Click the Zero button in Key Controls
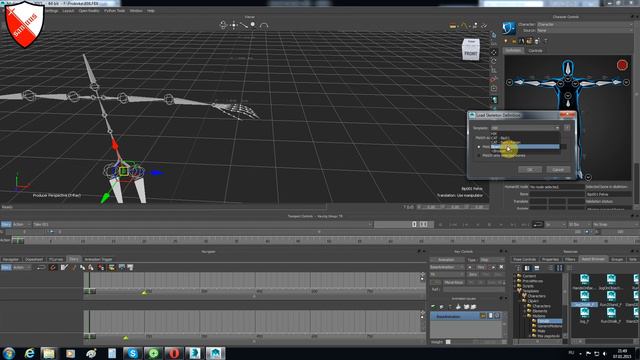 tap(473, 275)
